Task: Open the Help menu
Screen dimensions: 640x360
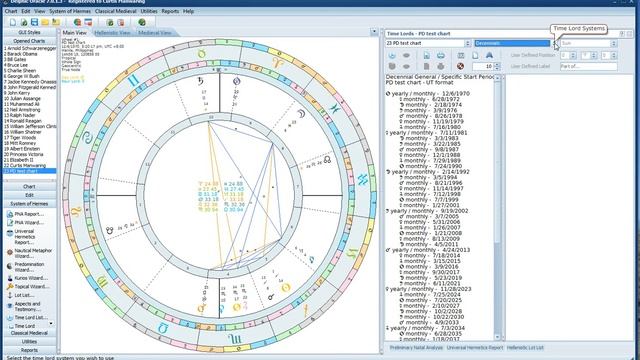Action: [x=188, y=11]
